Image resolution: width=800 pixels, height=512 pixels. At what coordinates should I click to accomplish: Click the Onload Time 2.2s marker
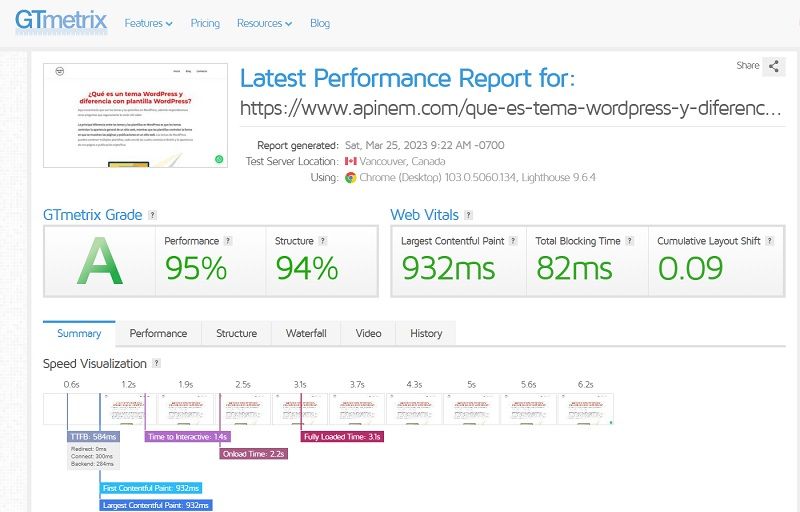254,454
